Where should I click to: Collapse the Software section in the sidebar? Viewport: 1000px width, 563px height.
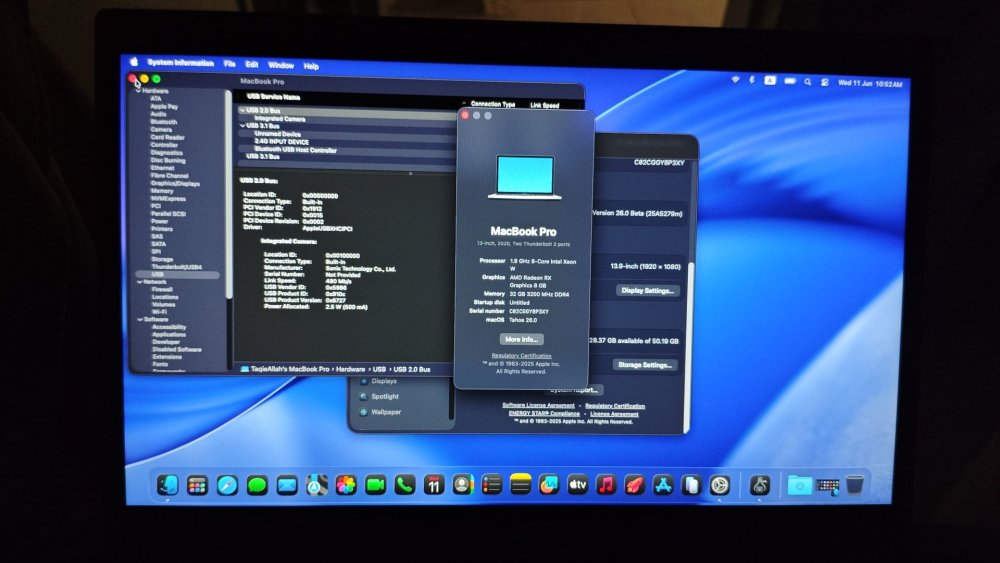point(140,319)
